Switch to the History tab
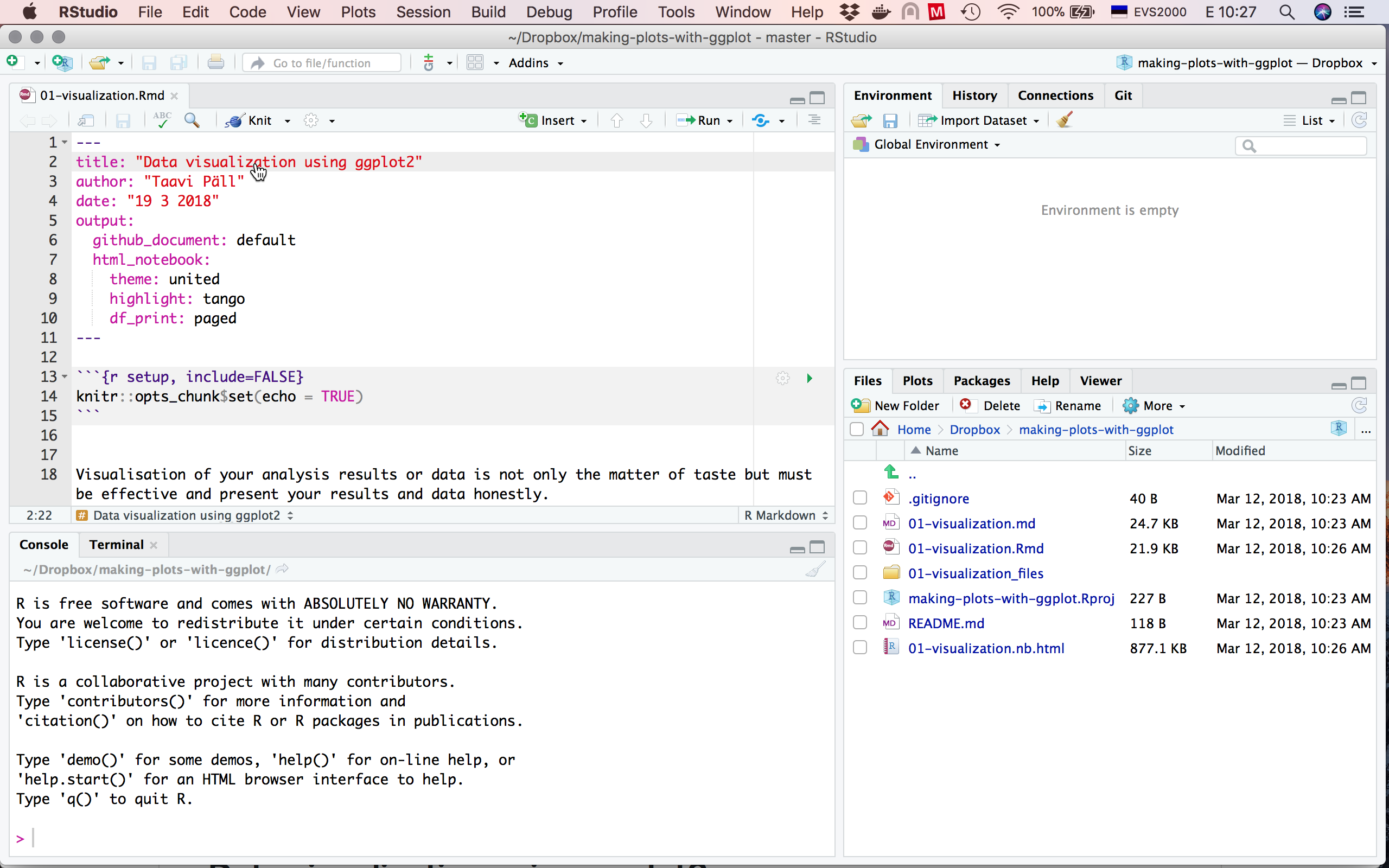The image size is (1389, 868). [x=974, y=95]
